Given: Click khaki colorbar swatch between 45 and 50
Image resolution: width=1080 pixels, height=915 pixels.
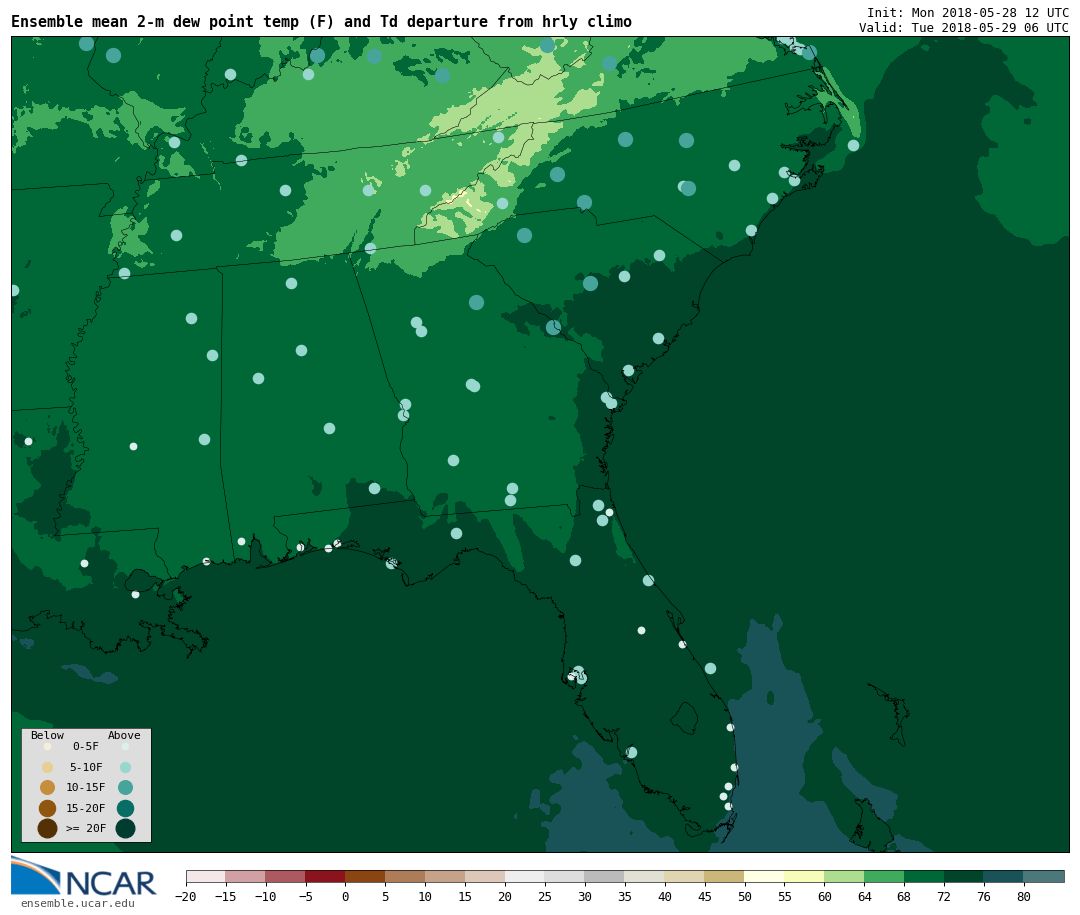Looking at the screenshot, I should pos(725,876).
